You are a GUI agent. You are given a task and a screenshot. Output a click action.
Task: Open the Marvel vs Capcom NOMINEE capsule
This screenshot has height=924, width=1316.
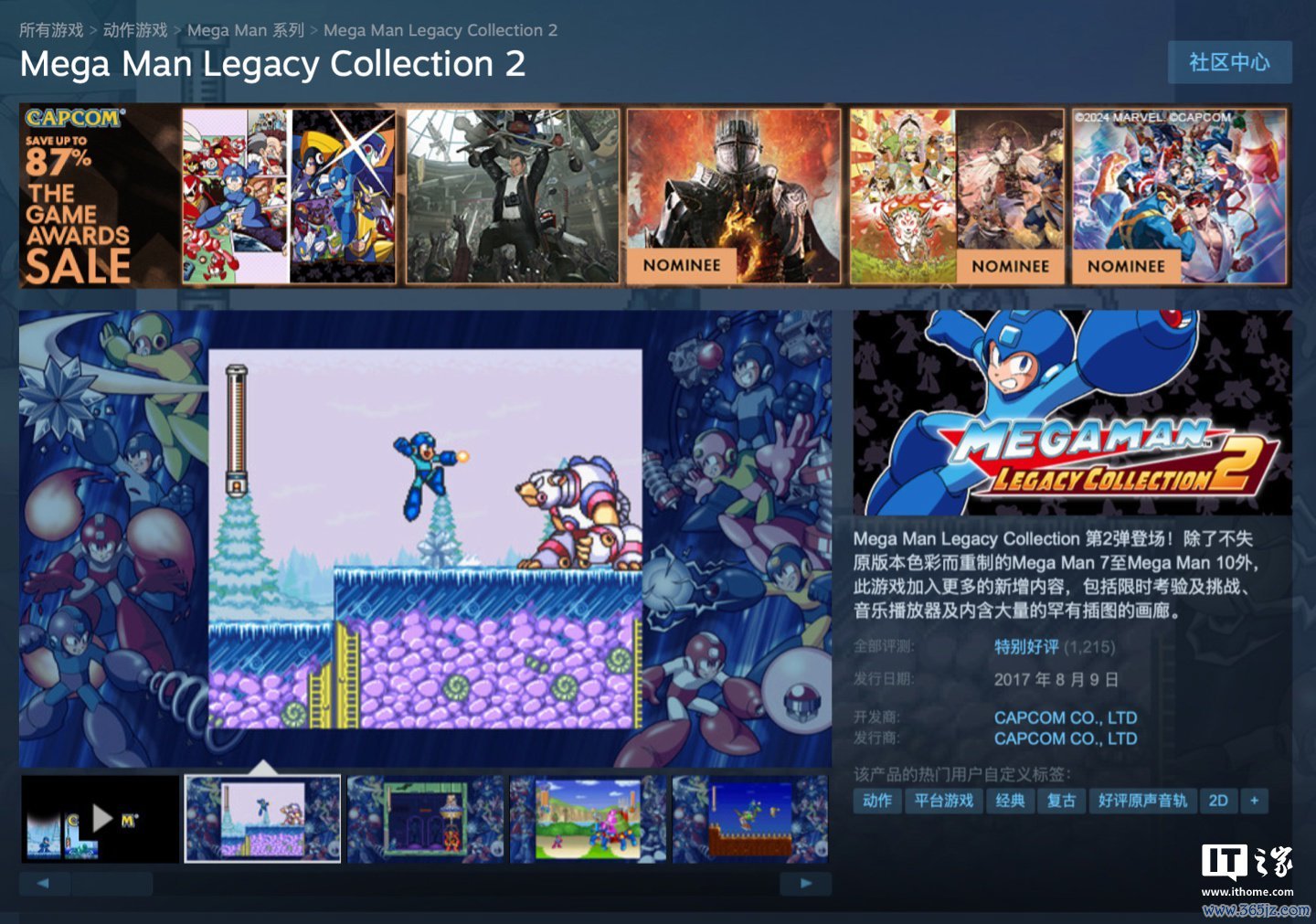click(1179, 196)
